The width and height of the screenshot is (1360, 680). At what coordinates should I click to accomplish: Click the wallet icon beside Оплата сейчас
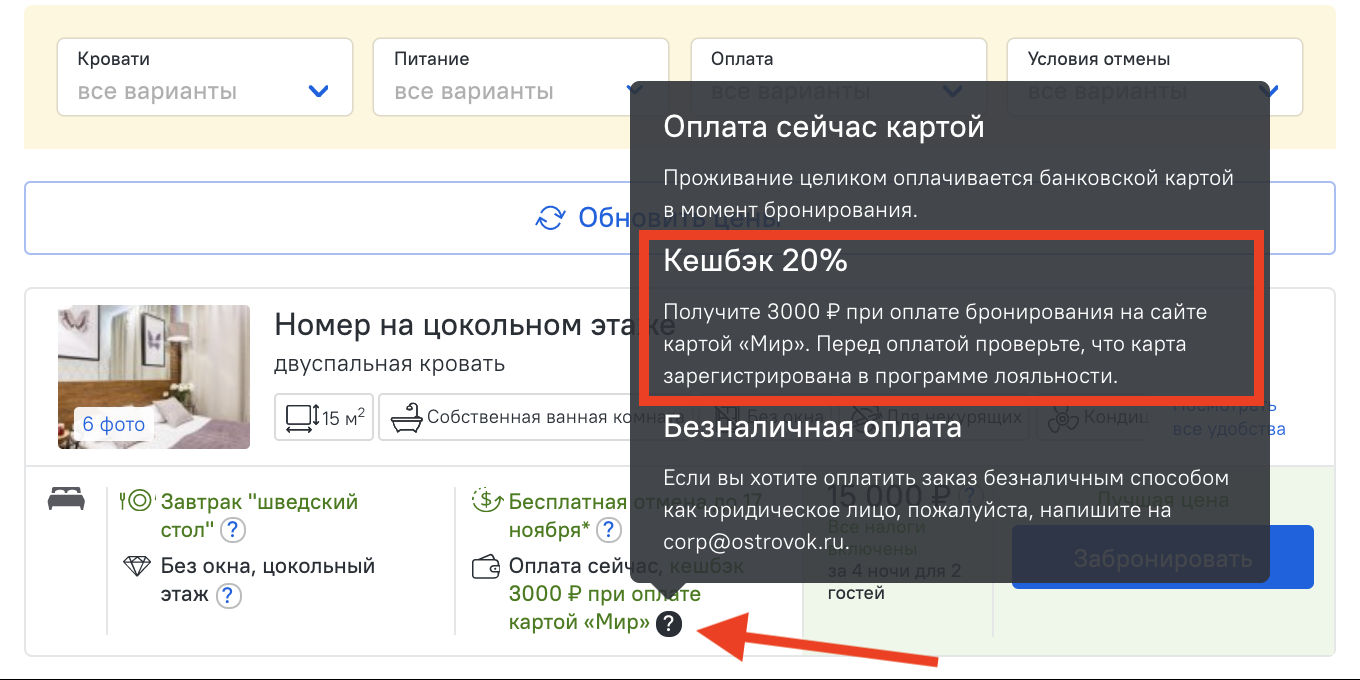[486, 567]
